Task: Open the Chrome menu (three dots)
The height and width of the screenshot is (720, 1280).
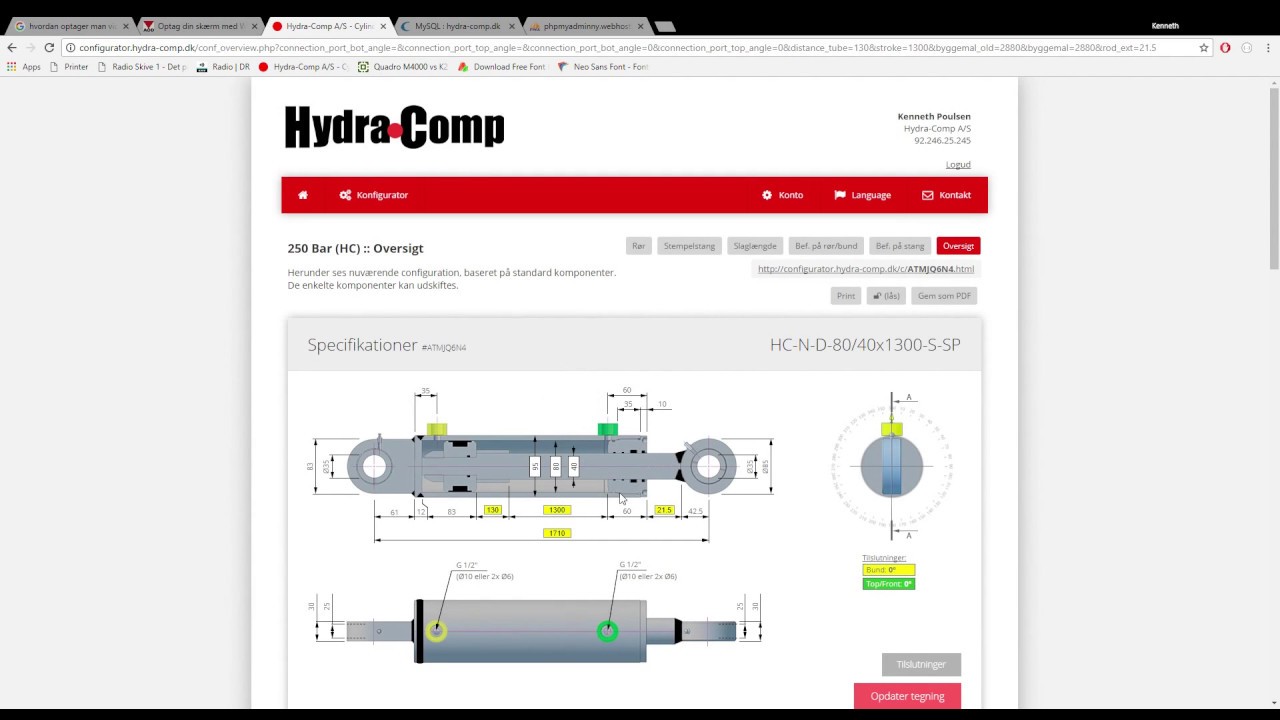Action: 1268,47
